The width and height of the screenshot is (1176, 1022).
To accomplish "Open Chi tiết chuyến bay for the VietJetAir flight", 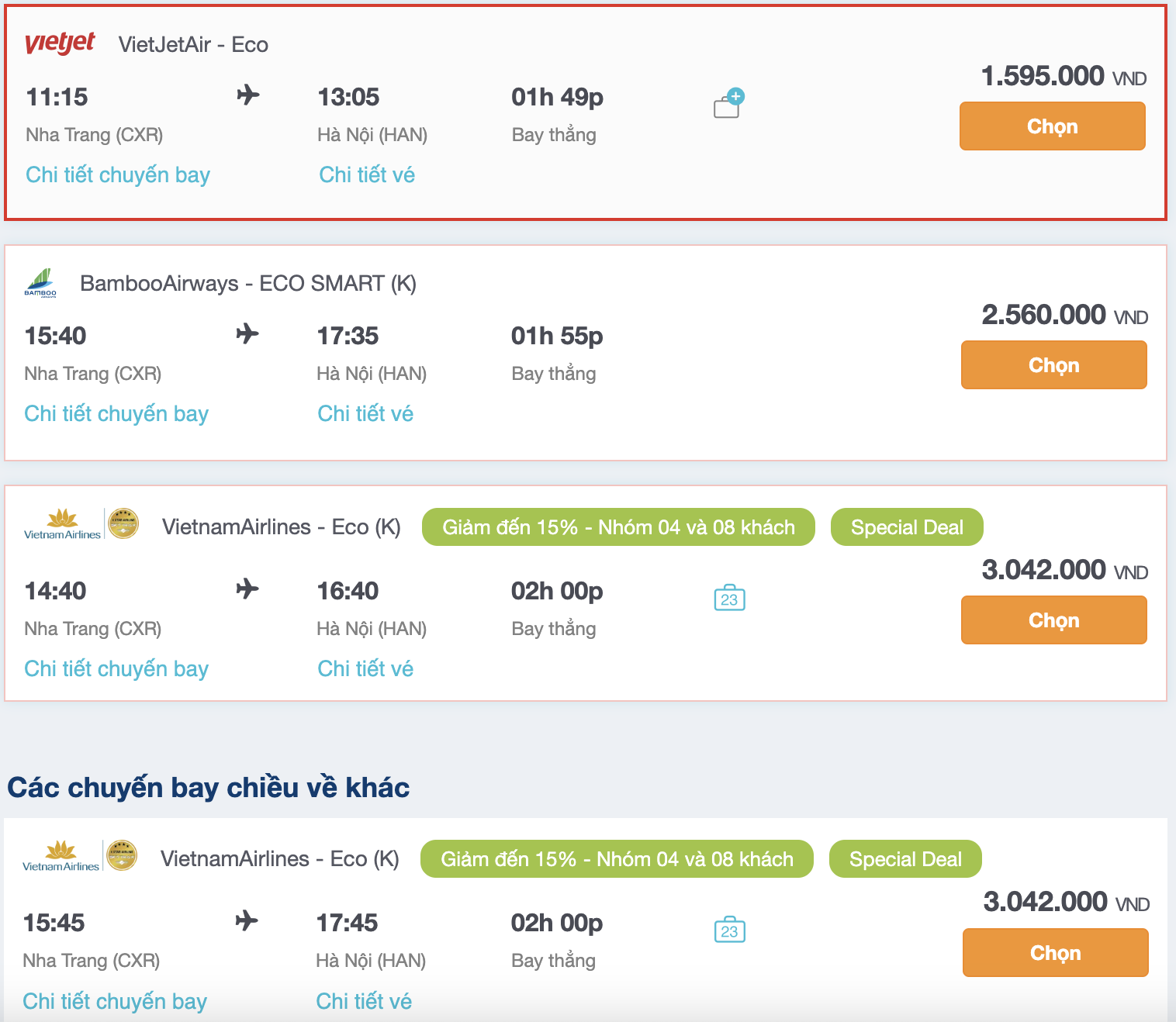I will [116, 174].
